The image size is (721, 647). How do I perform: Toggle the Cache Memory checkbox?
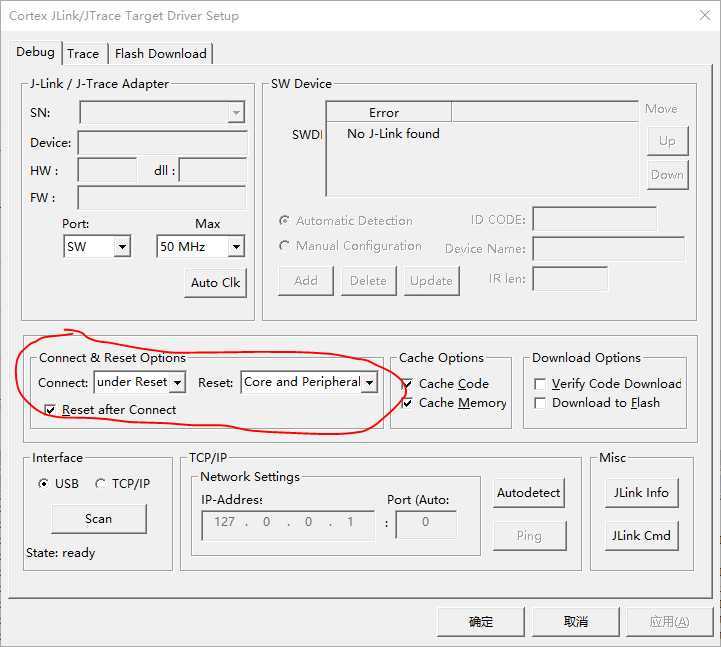pyautogui.click(x=407, y=403)
